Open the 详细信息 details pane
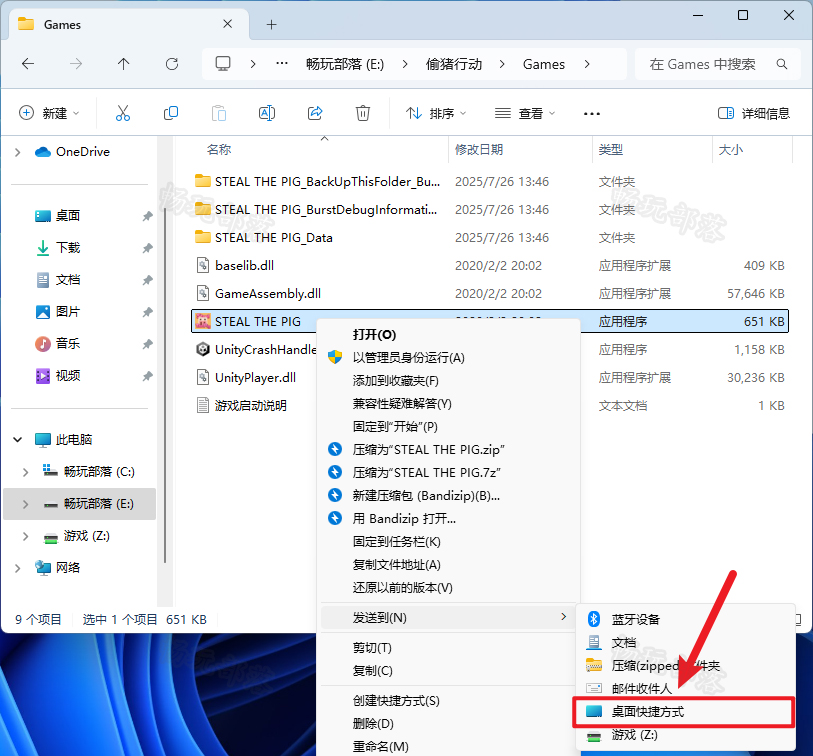 pyautogui.click(x=753, y=113)
